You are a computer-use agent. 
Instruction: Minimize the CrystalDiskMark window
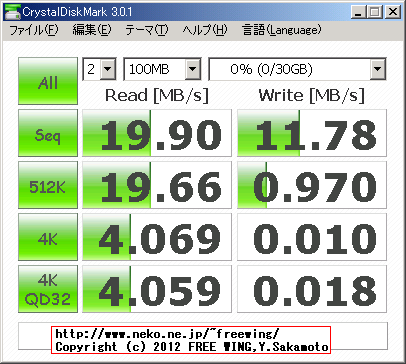coord(358,12)
